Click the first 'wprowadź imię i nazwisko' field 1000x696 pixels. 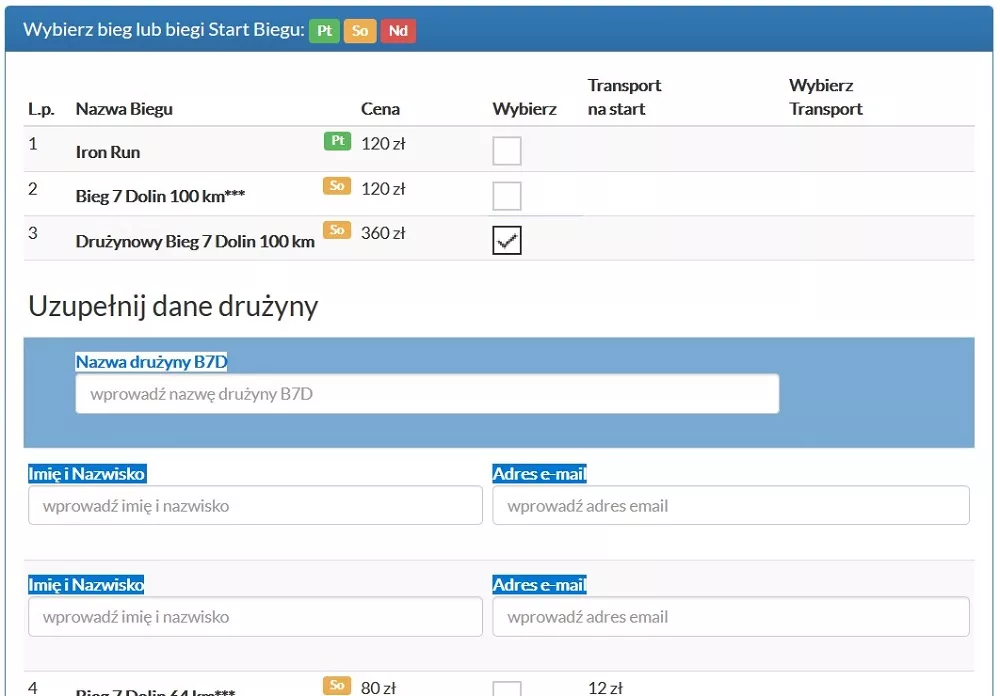(x=255, y=506)
